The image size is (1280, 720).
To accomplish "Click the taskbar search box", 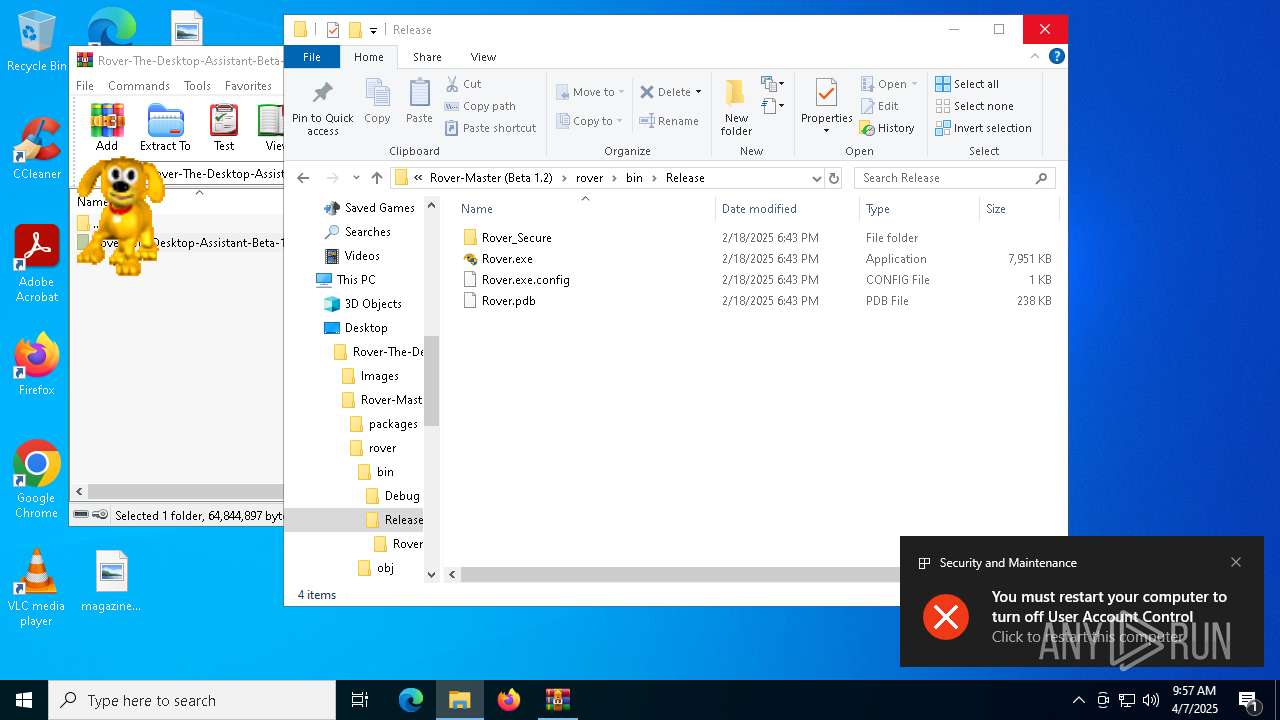I will click(x=192, y=700).
